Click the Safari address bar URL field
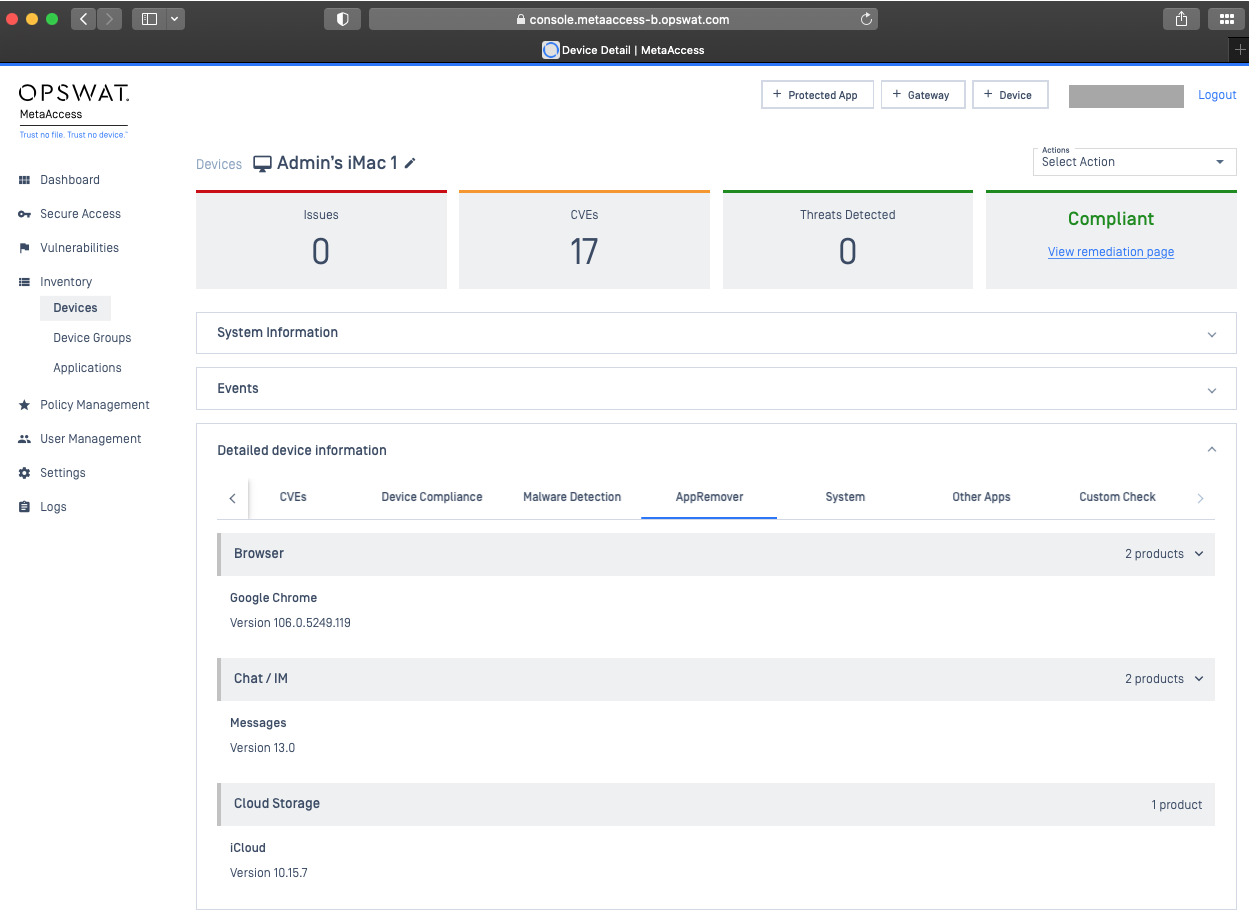 [x=623, y=19]
